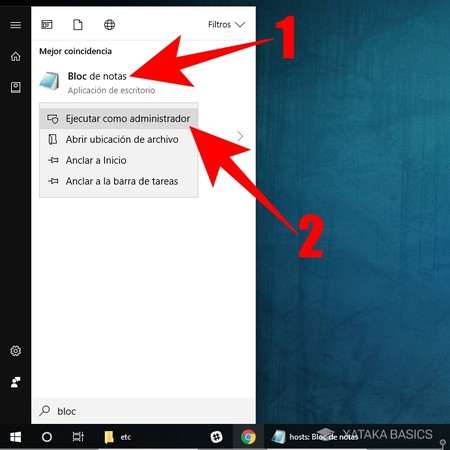Open the hamburger menu in Start sidebar

click(x=15, y=25)
